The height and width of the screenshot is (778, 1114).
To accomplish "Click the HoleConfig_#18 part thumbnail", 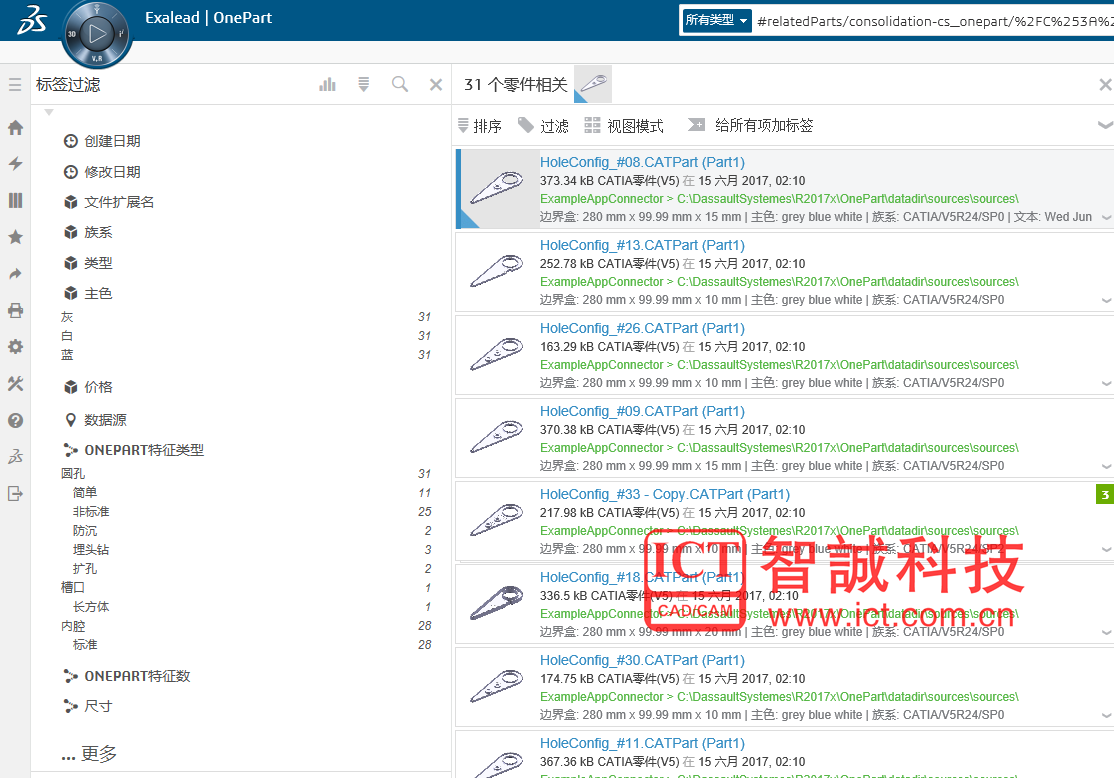I will pyautogui.click(x=497, y=603).
